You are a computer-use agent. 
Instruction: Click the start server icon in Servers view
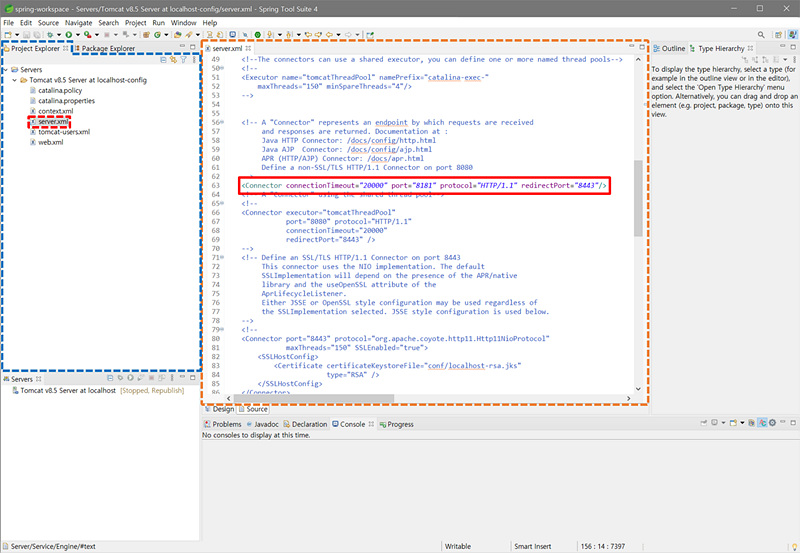(x=130, y=378)
